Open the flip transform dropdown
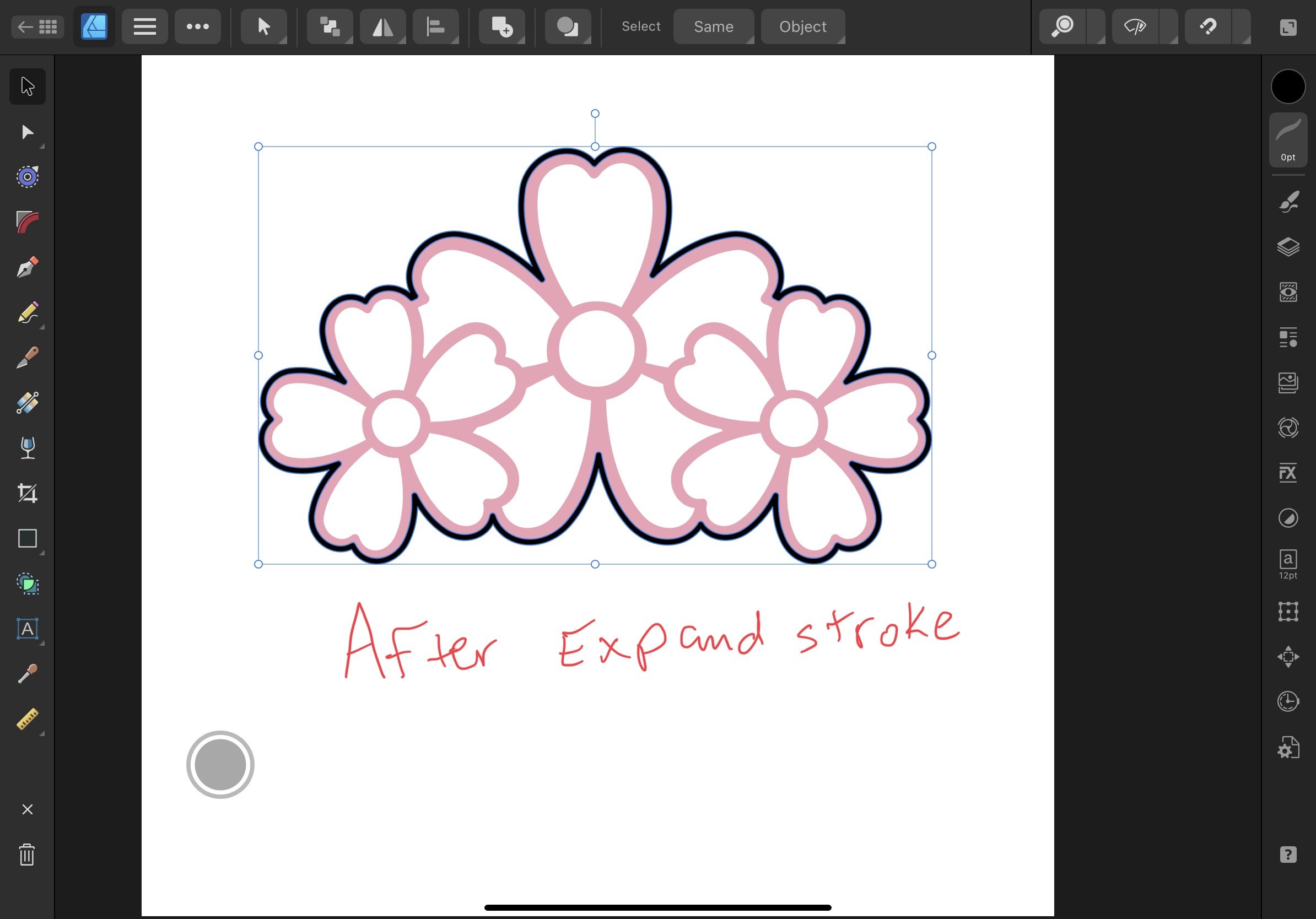Screen dimensions: 1316x919 (383, 26)
